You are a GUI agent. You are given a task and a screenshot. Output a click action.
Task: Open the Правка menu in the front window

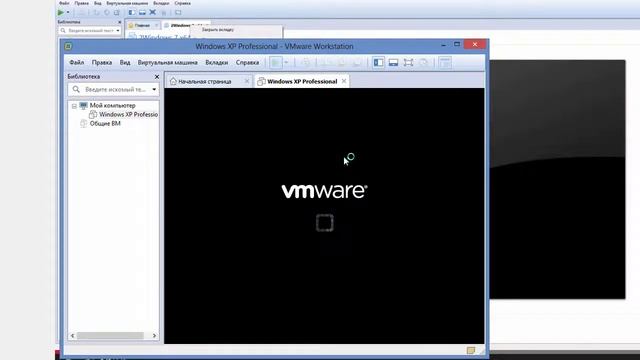click(x=102, y=62)
